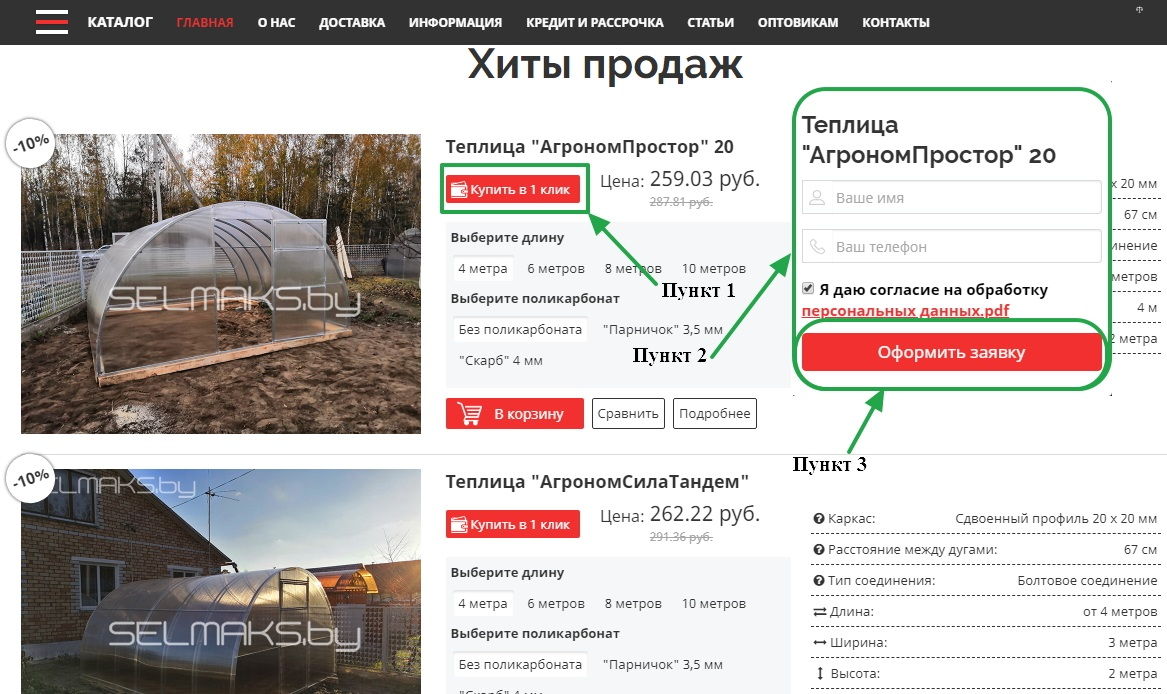Pick Без поликарбоната for the first greenhouse
The height and width of the screenshot is (694, 1167).
520,329
